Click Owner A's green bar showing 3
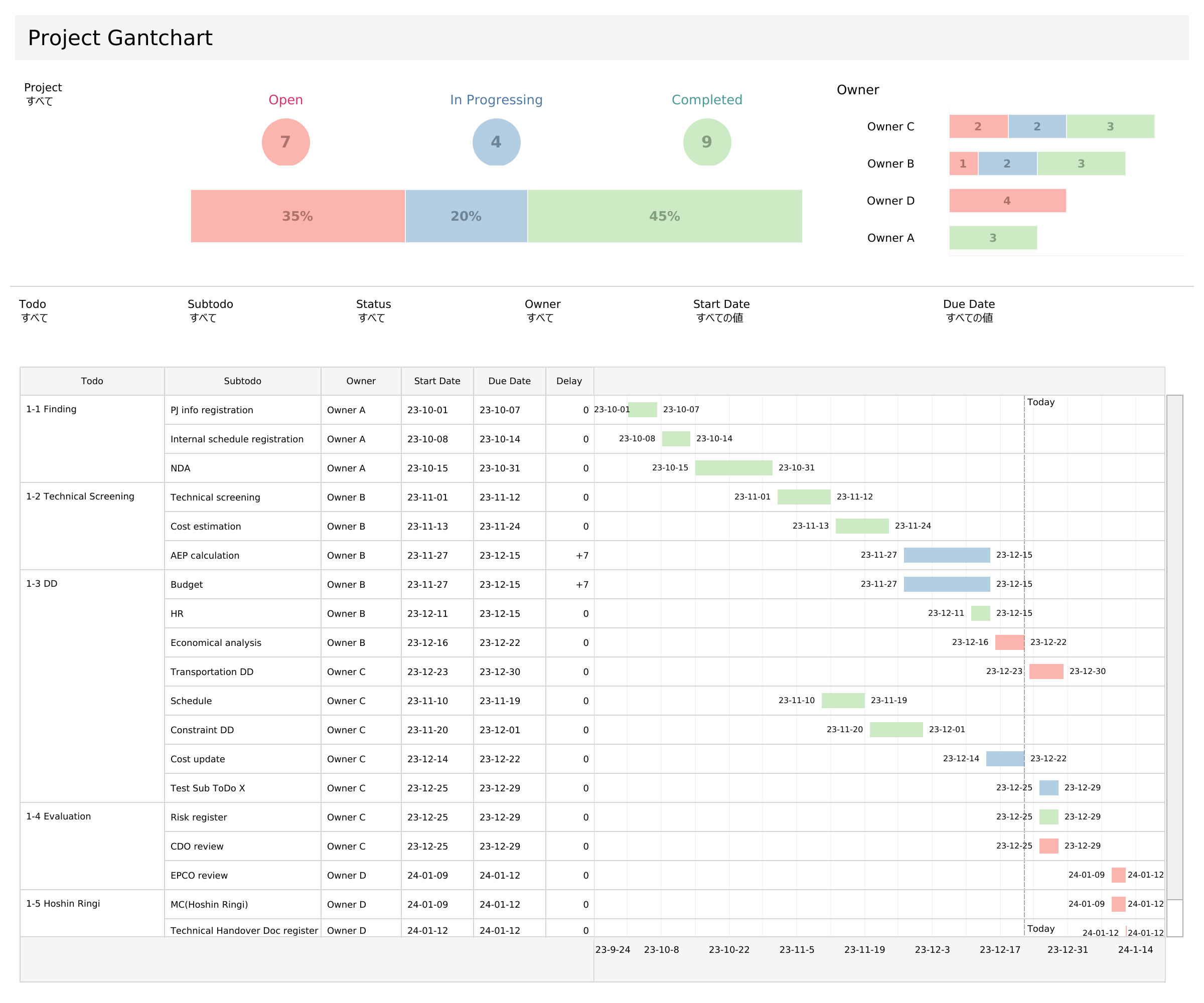The image size is (1204, 1003). [992, 238]
